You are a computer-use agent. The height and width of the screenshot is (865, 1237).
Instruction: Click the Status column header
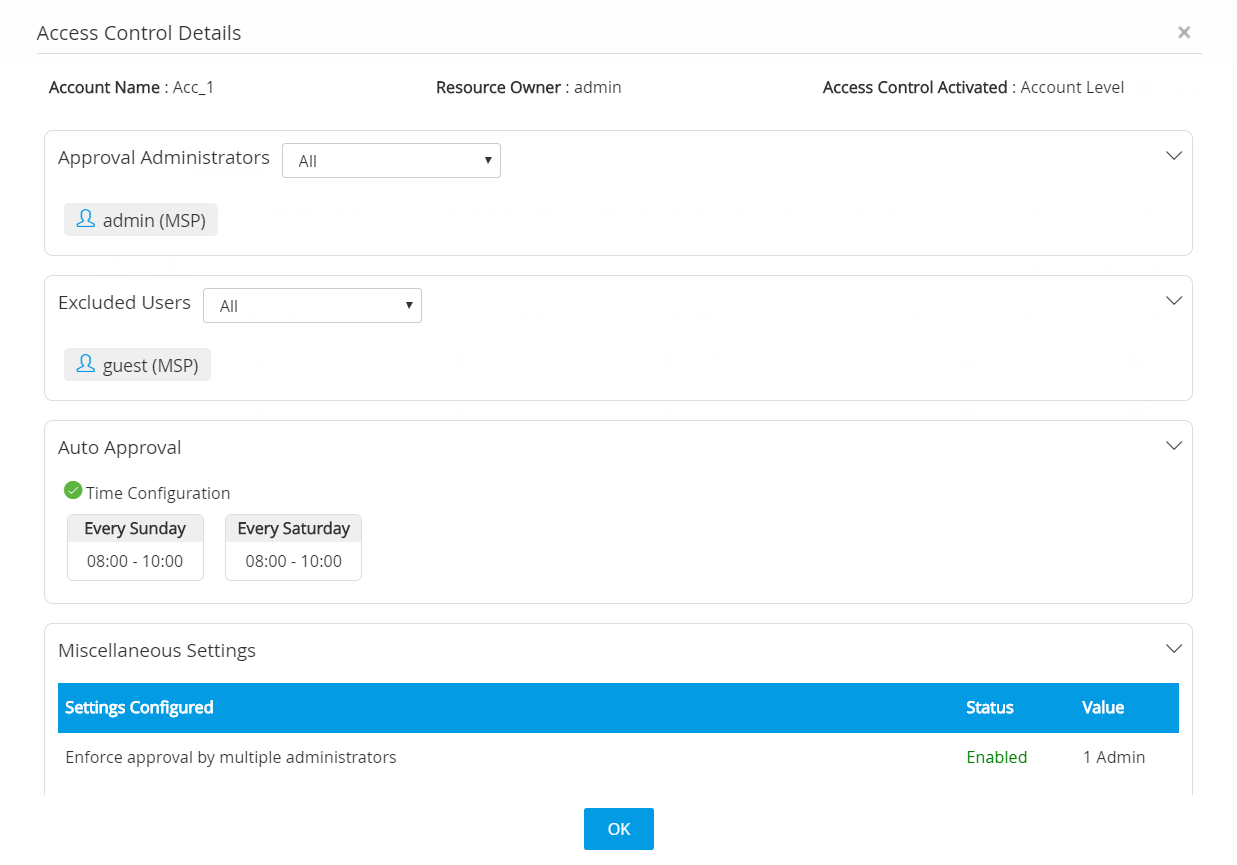tap(989, 708)
